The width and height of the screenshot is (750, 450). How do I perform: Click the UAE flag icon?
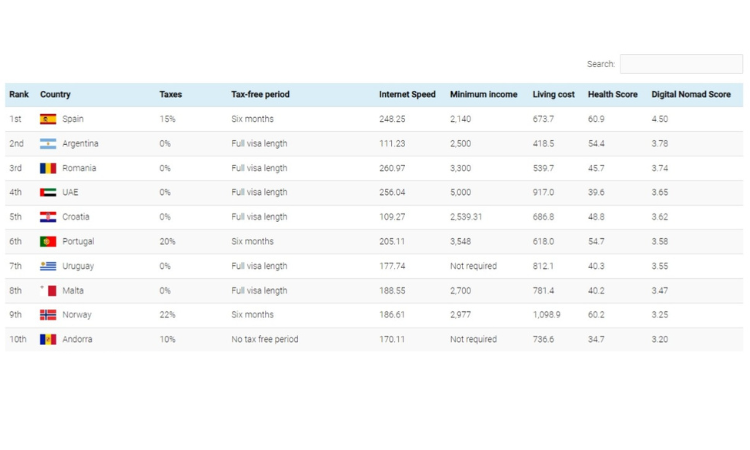coord(48,192)
